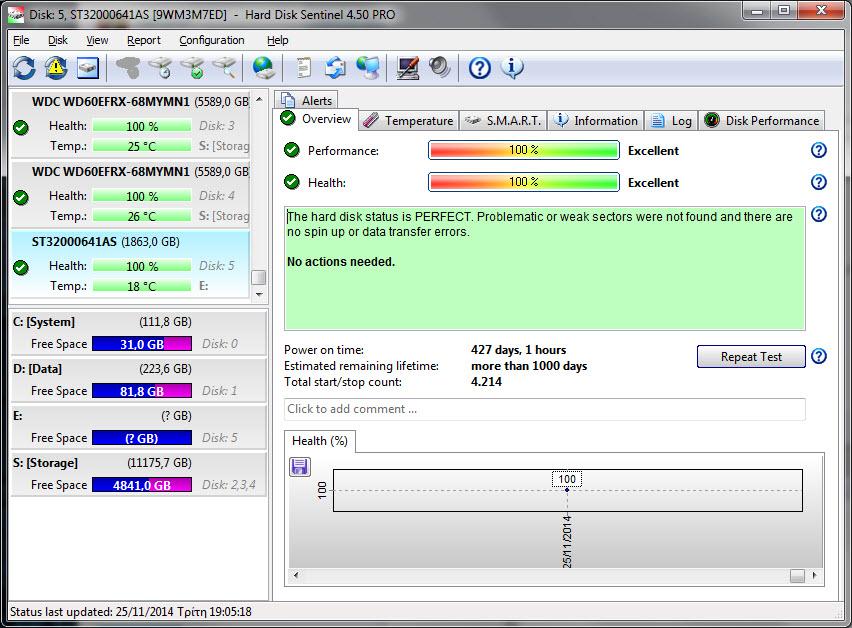This screenshot has height=628, width=852.
Task: Click the refresh icon with yellow warning triangle
Action: coord(56,68)
